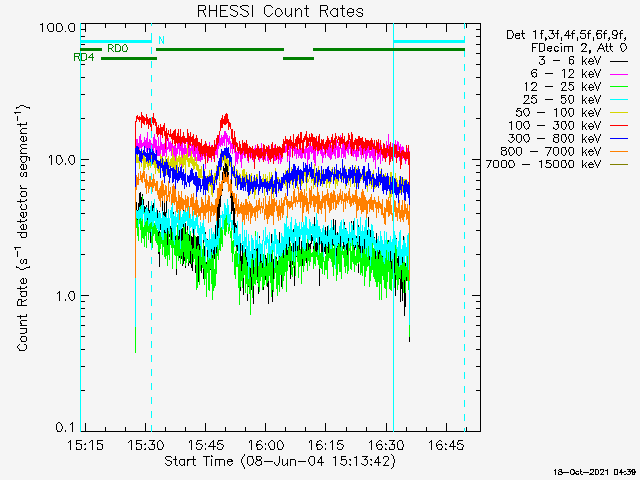
Task: Select the "800 - 7000 keV" legend label
Action: pos(551,151)
